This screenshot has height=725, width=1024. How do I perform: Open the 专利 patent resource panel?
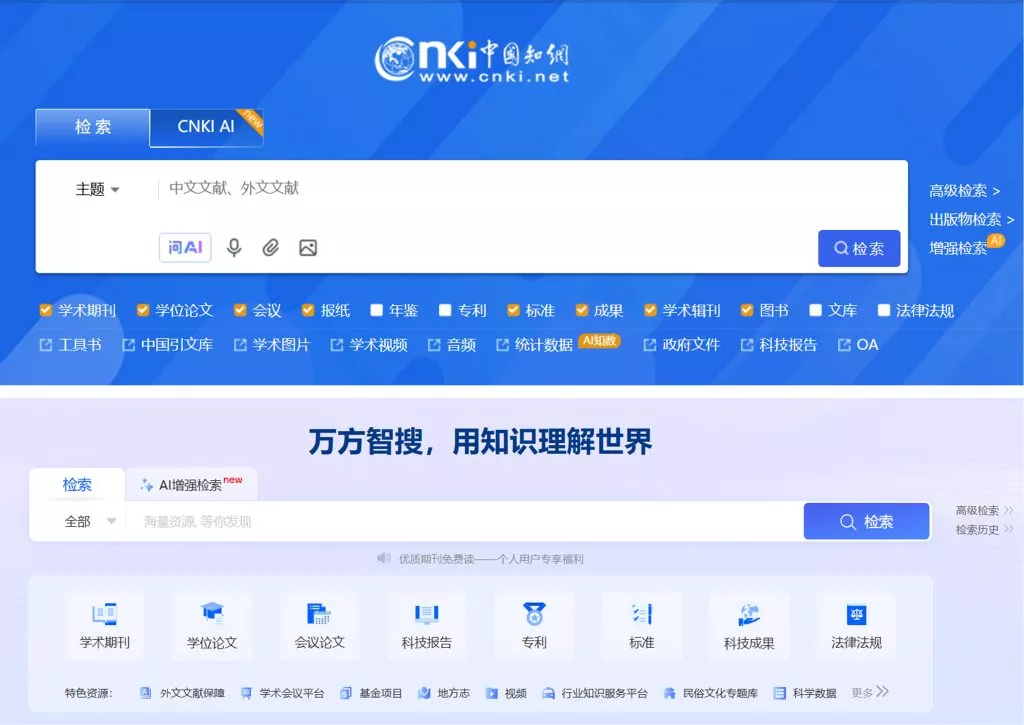[534, 626]
